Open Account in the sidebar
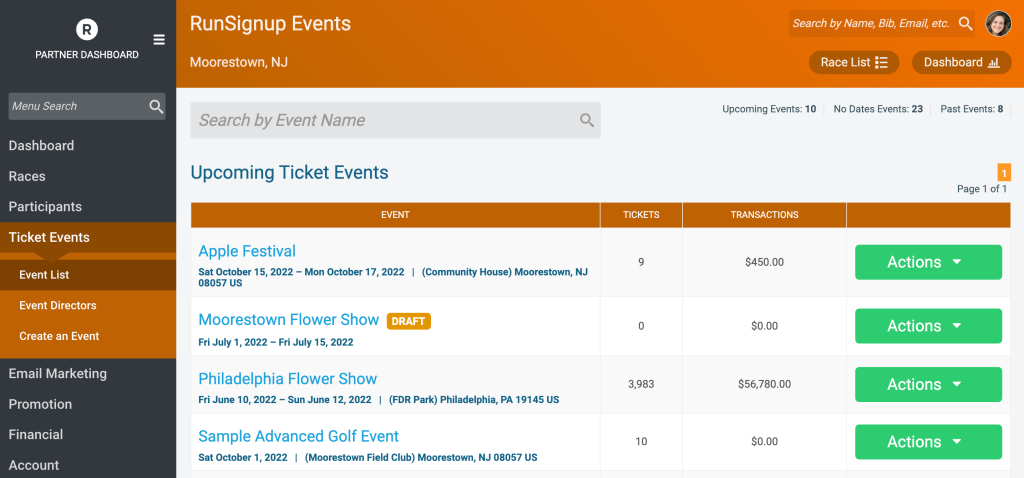 point(34,466)
